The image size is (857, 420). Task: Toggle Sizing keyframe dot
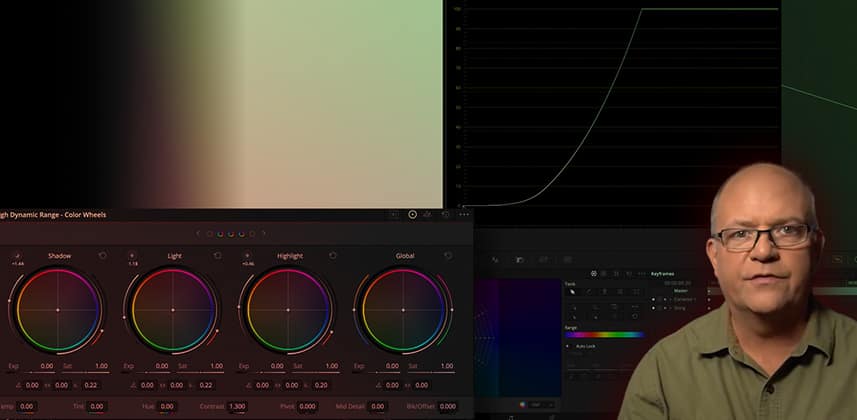click(x=653, y=308)
